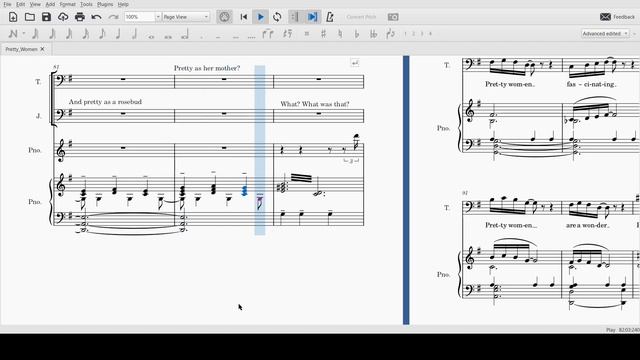Open the Edit menu
This screenshot has height=360, width=640.
[20, 4]
